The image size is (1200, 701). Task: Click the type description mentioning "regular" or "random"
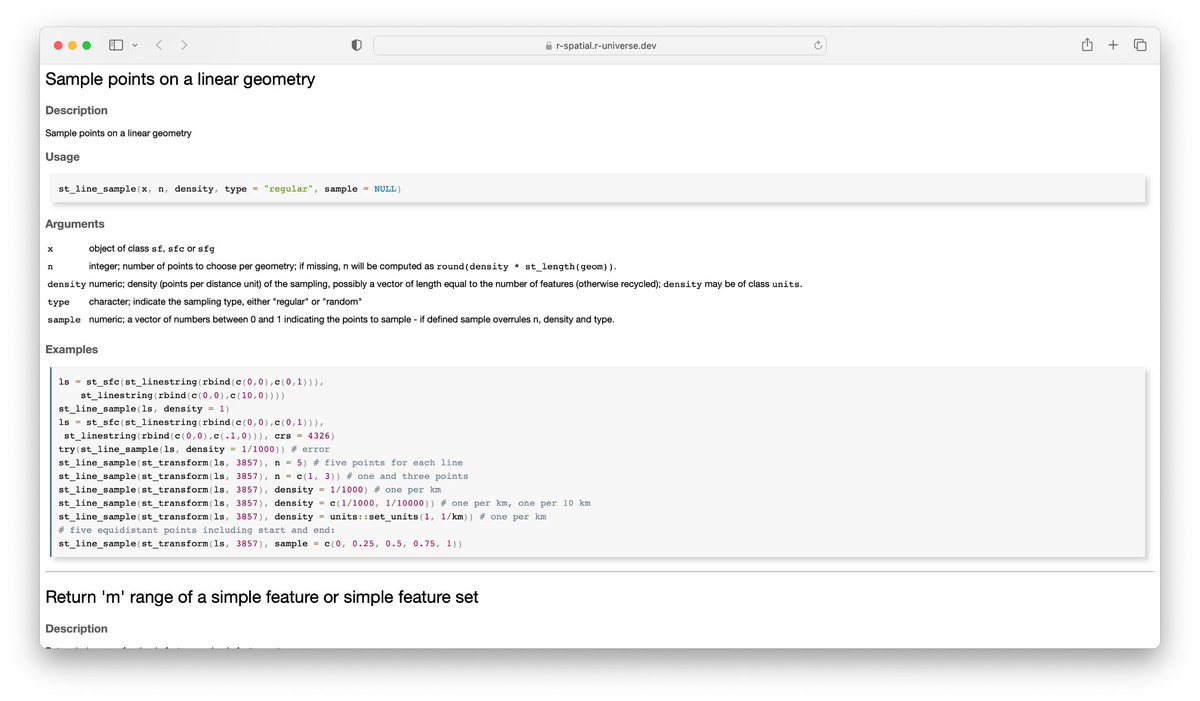[x=225, y=302]
